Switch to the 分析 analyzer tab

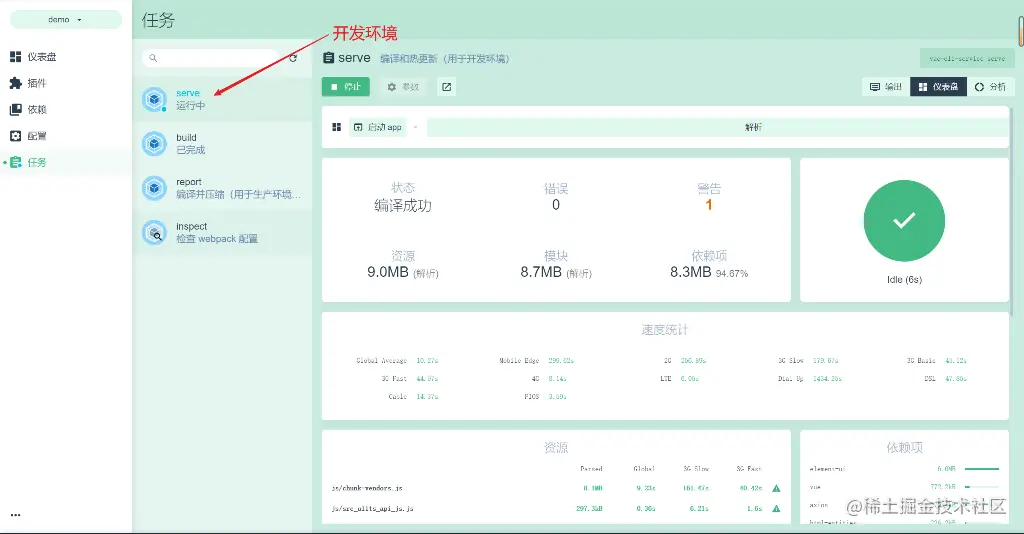tap(990, 87)
